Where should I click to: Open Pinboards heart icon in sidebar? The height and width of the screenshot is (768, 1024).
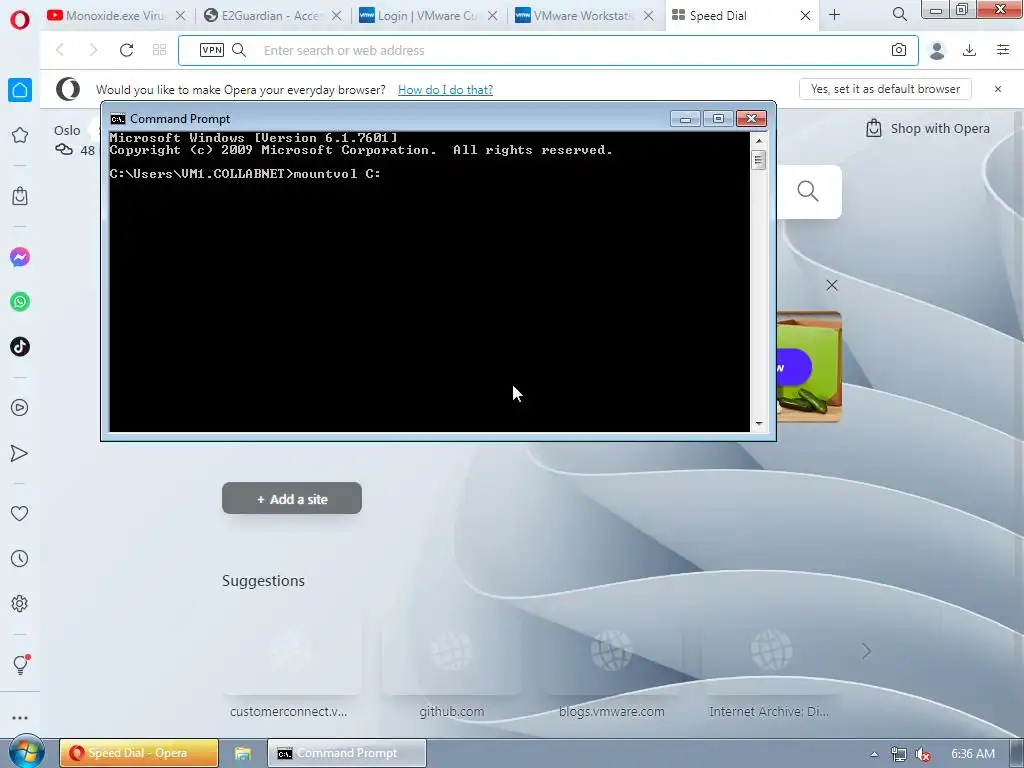point(20,514)
